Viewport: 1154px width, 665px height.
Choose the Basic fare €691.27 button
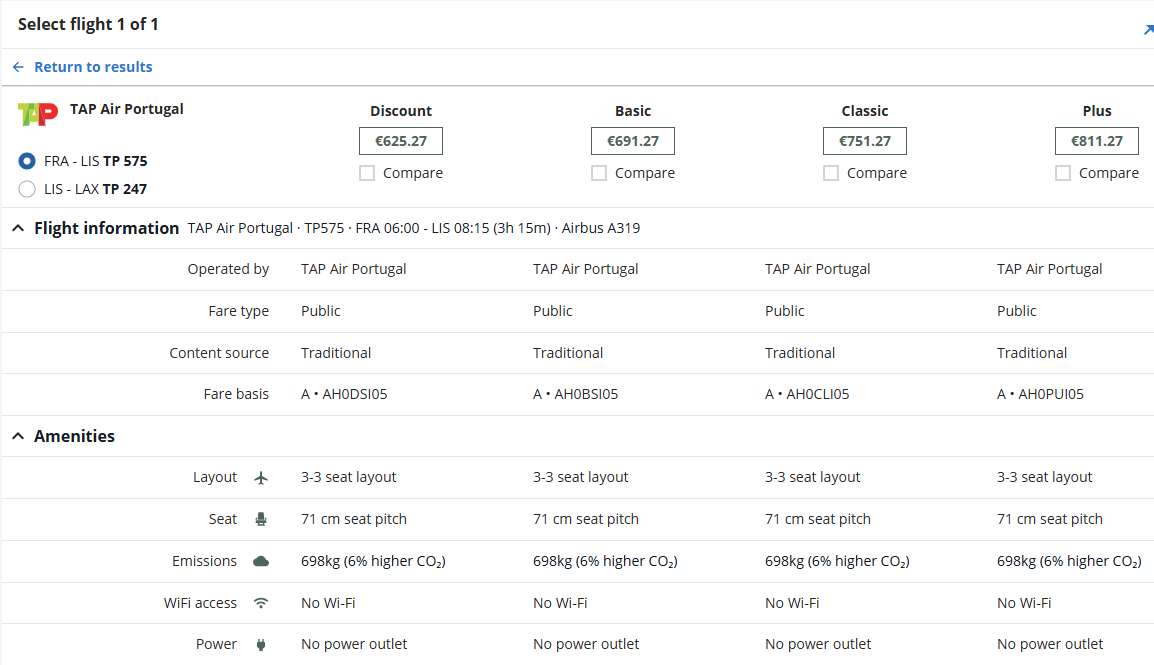633,141
